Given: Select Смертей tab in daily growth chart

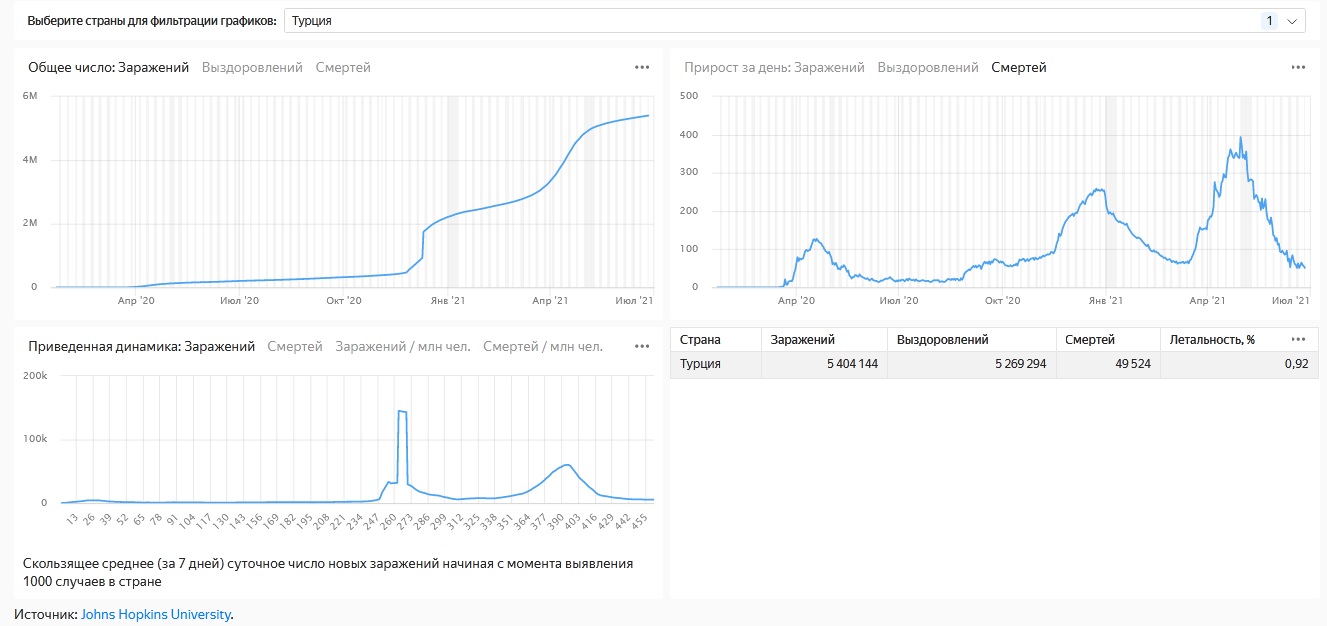Looking at the screenshot, I should coord(1019,68).
